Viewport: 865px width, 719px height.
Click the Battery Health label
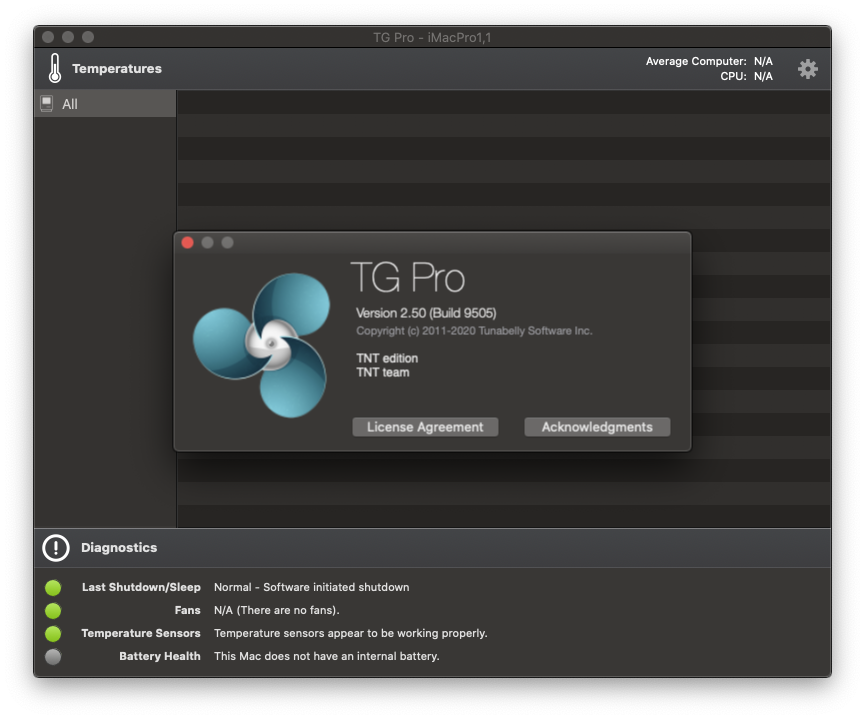(160, 656)
